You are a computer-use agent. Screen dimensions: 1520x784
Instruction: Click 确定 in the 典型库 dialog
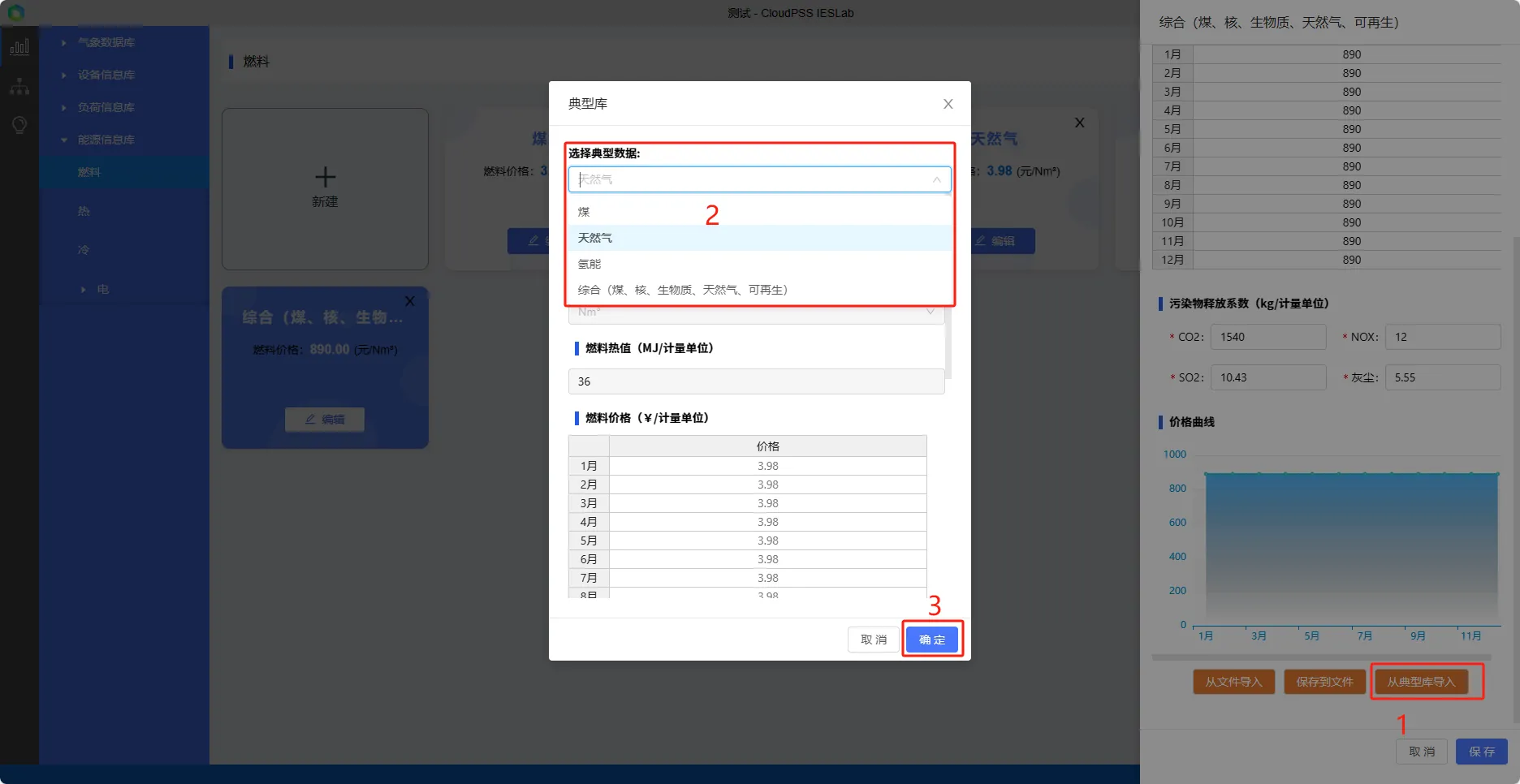pyautogui.click(x=932, y=640)
